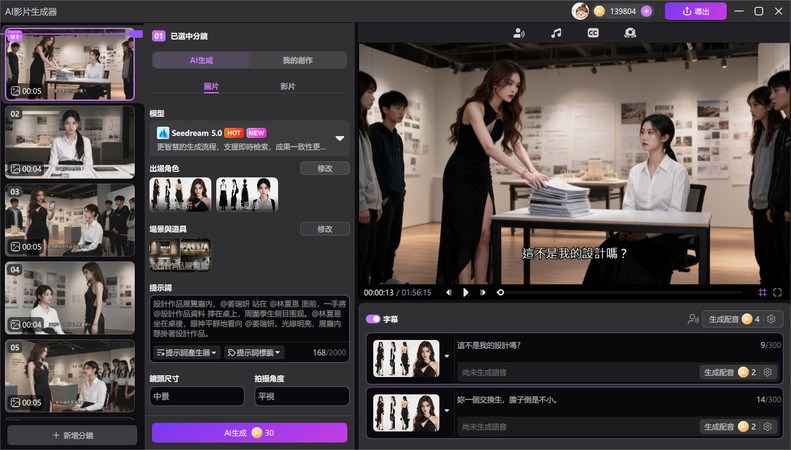Click the voice speaker icon beside 生成配音 4
This screenshot has width=791, height=450.
click(x=693, y=319)
